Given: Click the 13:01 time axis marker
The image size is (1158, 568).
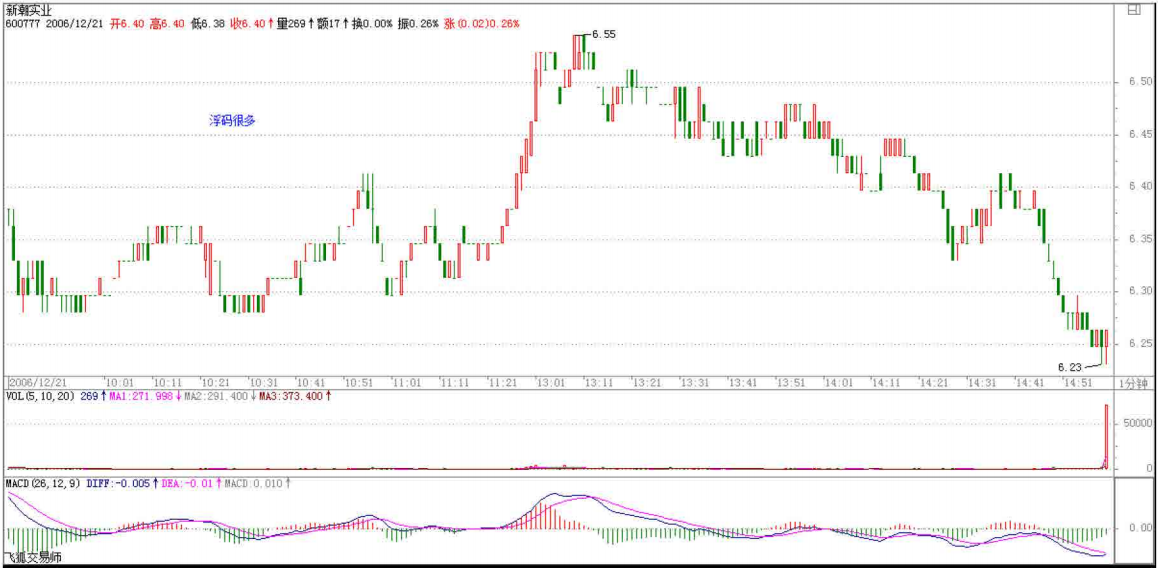Looking at the screenshot, I should [x=551, y=383].
